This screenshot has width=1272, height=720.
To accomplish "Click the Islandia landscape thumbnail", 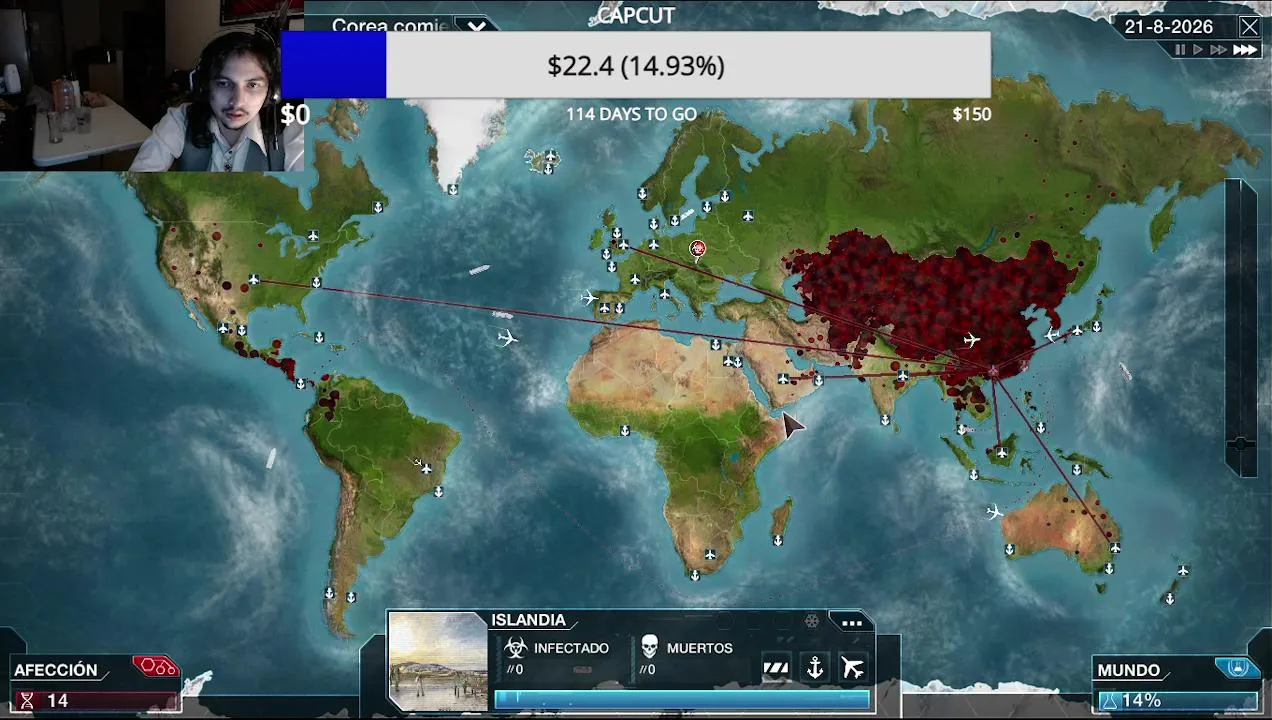I will [437, 661].
